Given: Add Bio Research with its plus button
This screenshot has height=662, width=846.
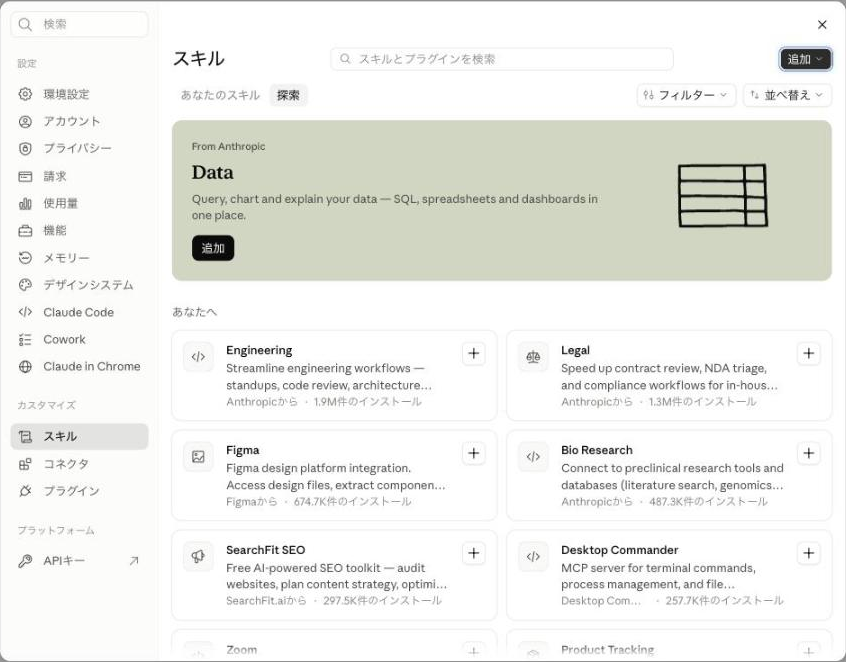Looking at the screenshot, I should tap(808, 453).
